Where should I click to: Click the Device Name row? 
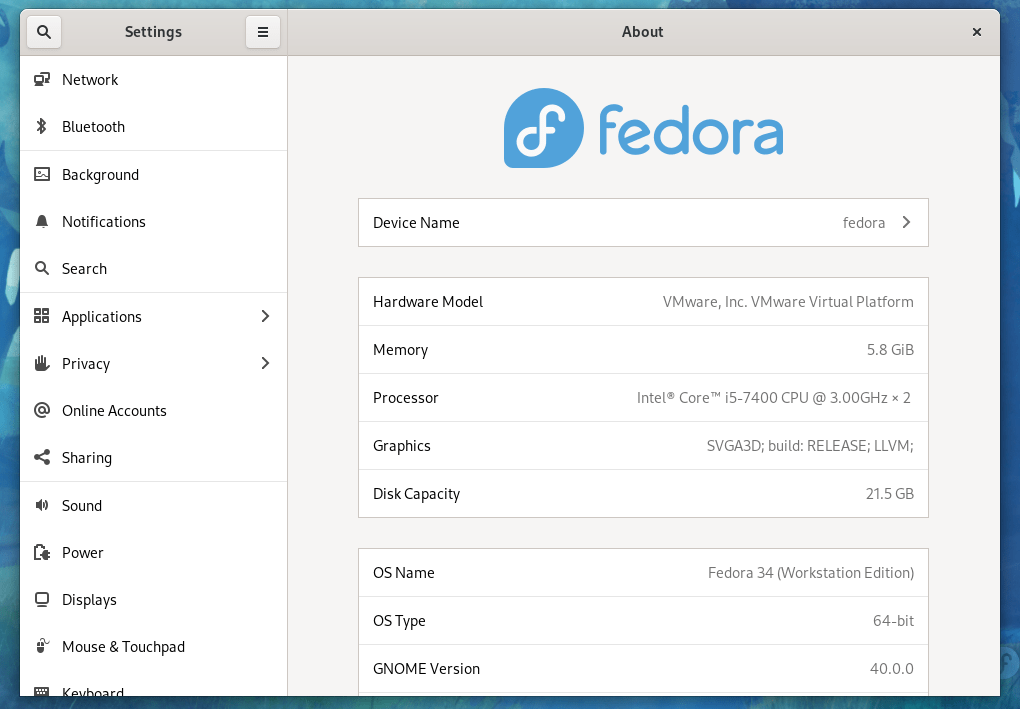(x=643, y=222)
